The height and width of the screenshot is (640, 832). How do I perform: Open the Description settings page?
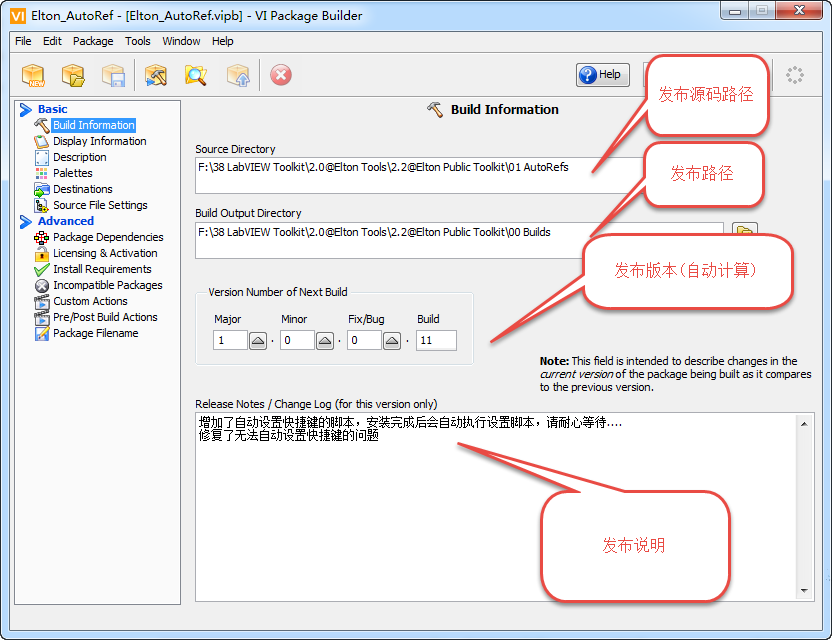(x=80, y=157)
